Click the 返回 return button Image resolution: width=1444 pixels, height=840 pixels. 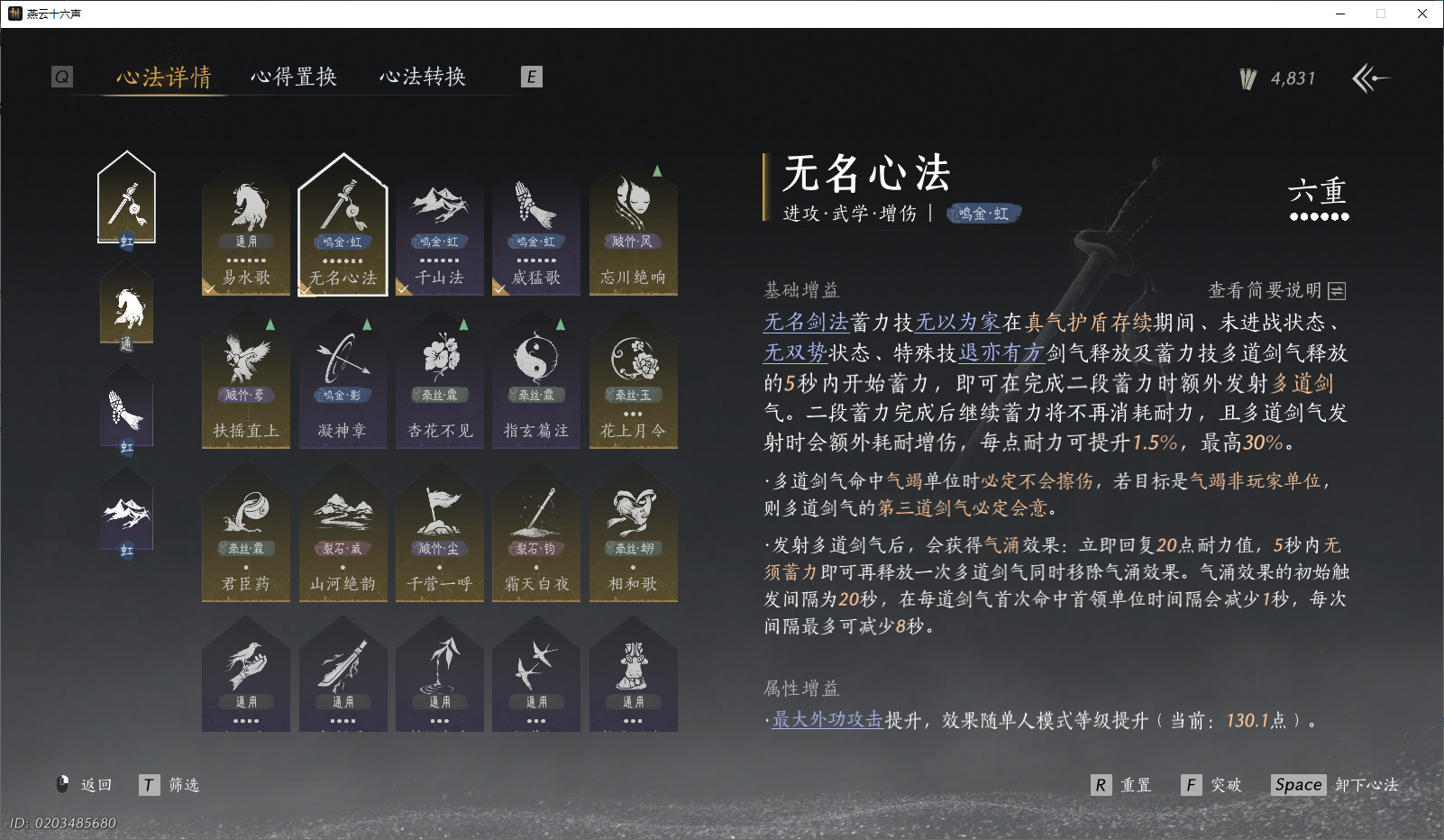tap(85, 785)
